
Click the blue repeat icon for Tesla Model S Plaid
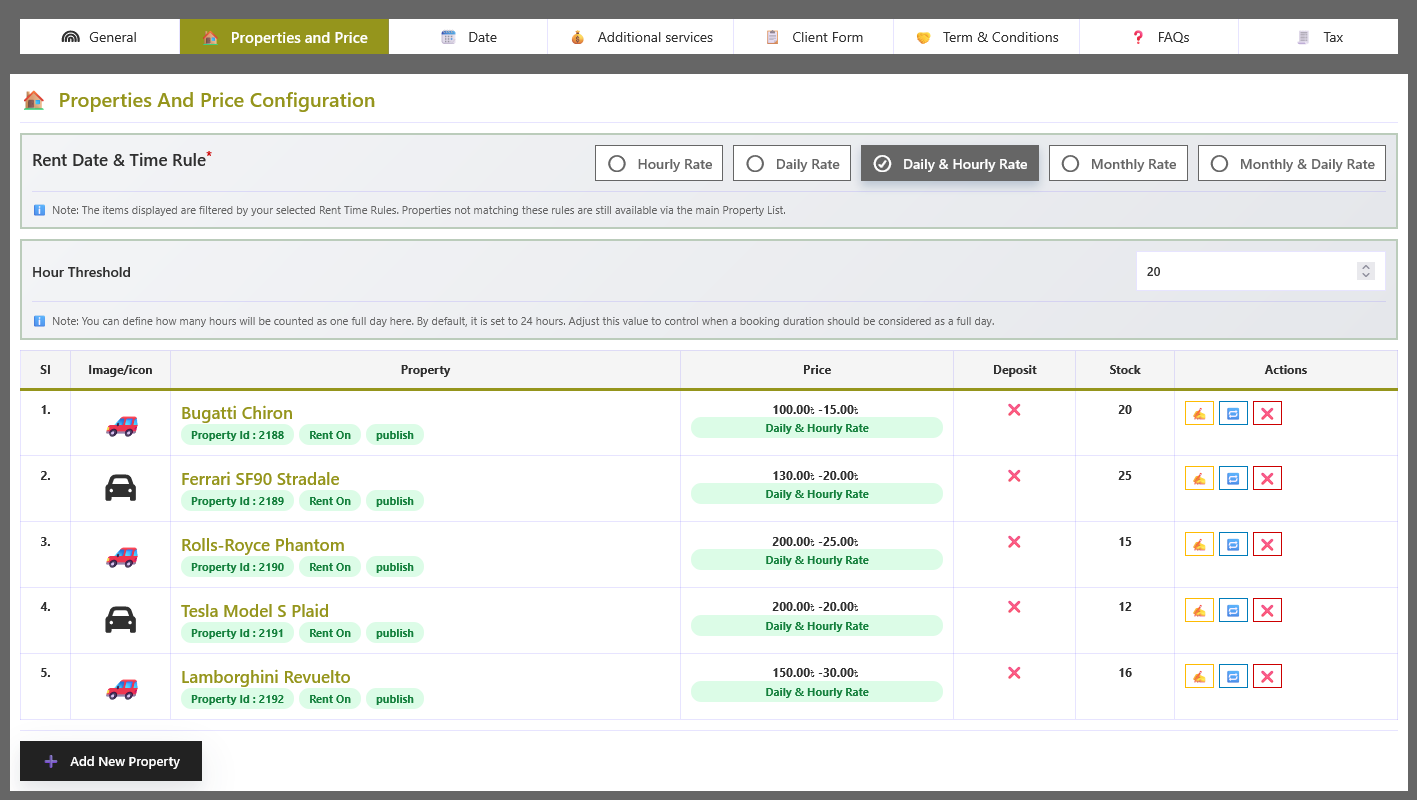coord(1233,611)
